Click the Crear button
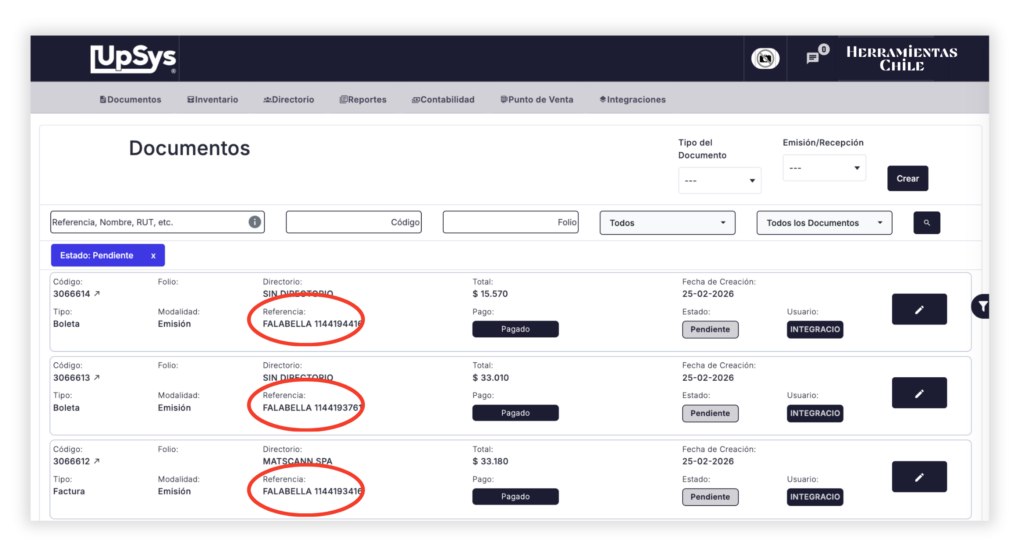Screen dimensions: 1024x558 (907, 178)
